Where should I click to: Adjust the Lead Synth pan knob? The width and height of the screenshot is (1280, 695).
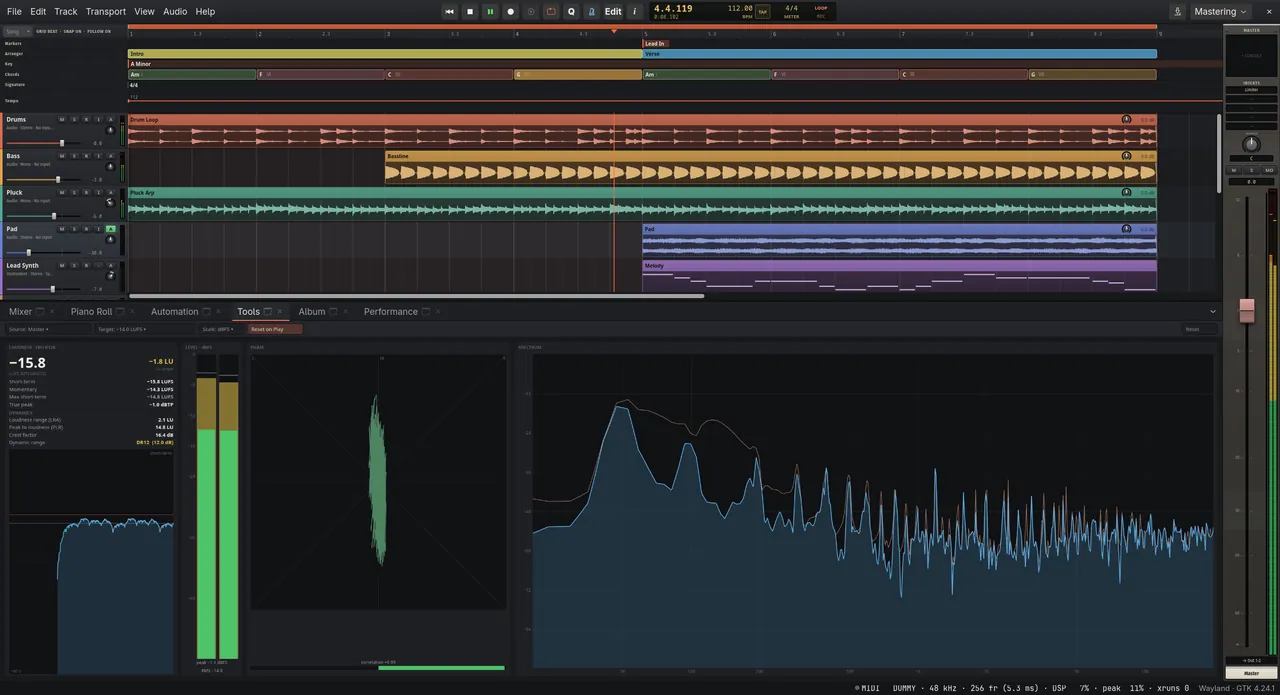pyautogui.click(x=110, y=276)
